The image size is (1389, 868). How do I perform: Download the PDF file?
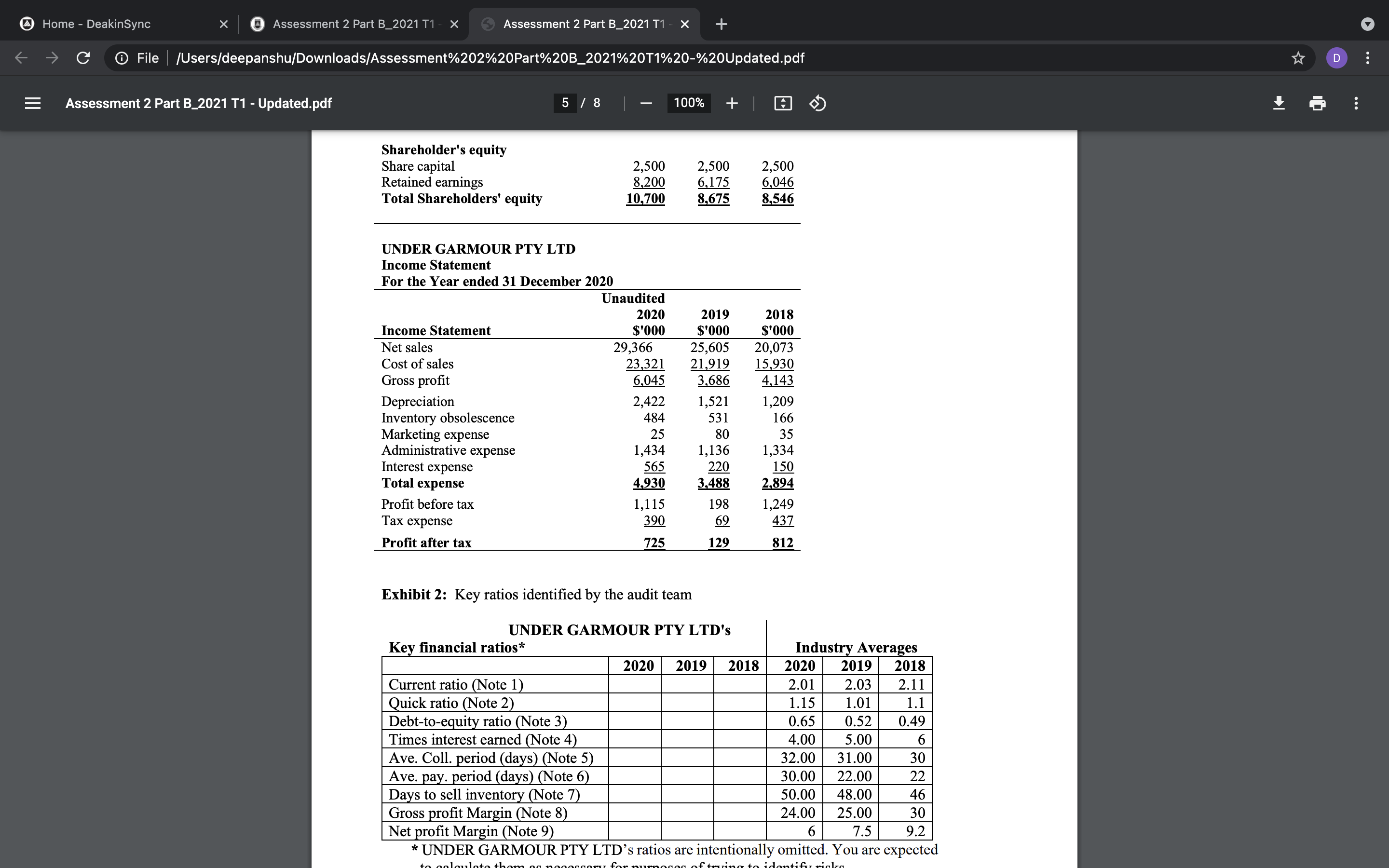pyautogui.click(x=1279, y=103)
